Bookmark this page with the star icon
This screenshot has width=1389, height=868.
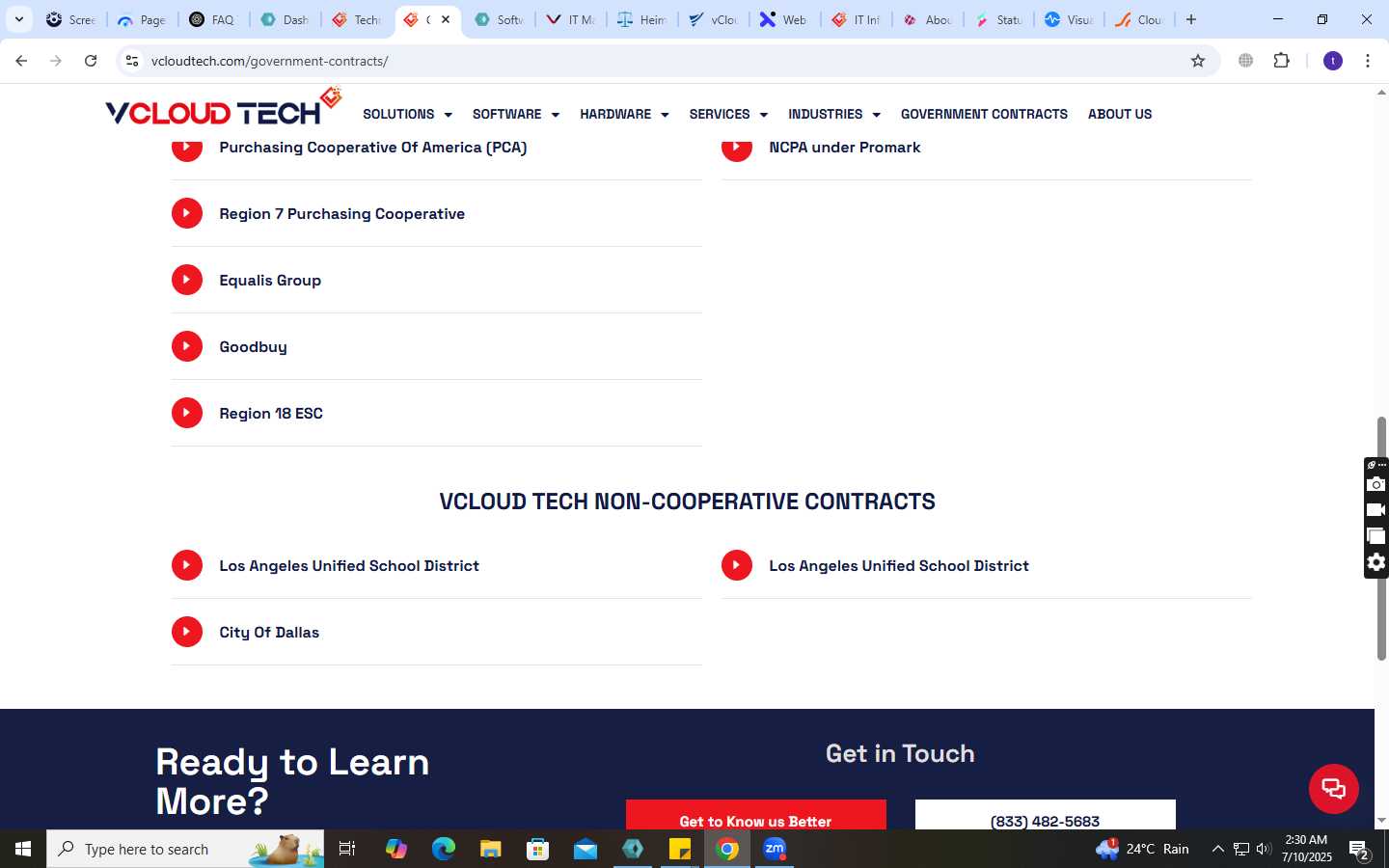[1198, 61]
